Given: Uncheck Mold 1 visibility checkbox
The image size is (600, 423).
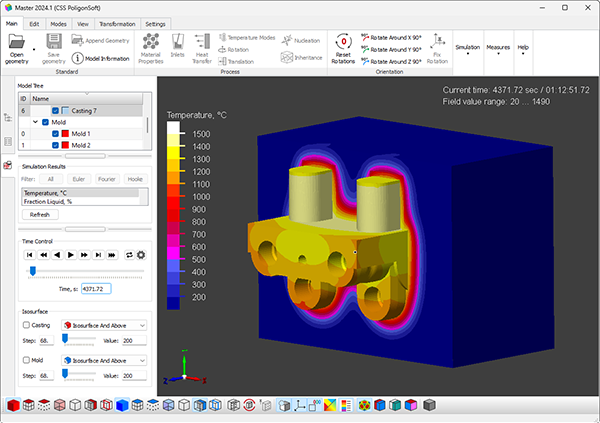Looking at the screenshot, I should pos(56,133).
